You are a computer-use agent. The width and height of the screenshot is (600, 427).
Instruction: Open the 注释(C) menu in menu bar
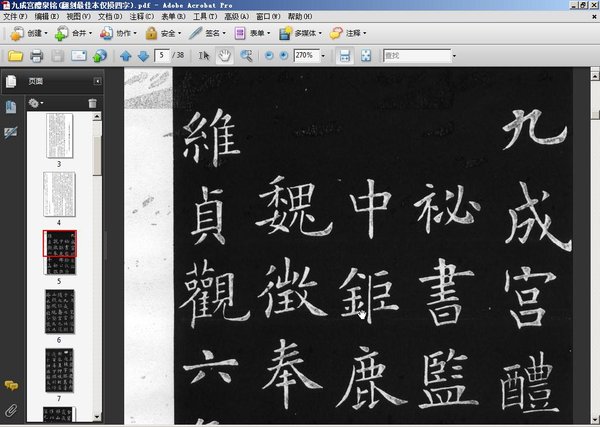(142, 16)
